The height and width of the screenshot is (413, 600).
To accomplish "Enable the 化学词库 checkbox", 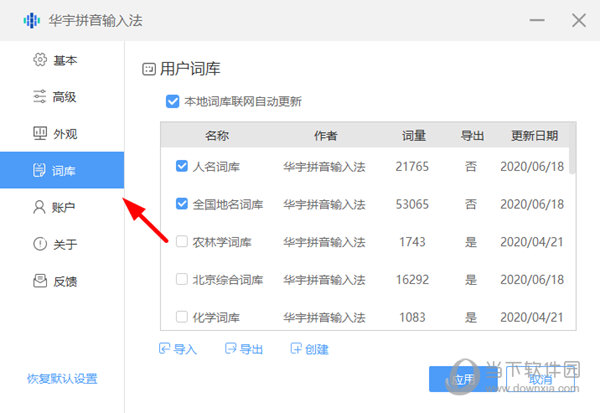I will point(182,317).
